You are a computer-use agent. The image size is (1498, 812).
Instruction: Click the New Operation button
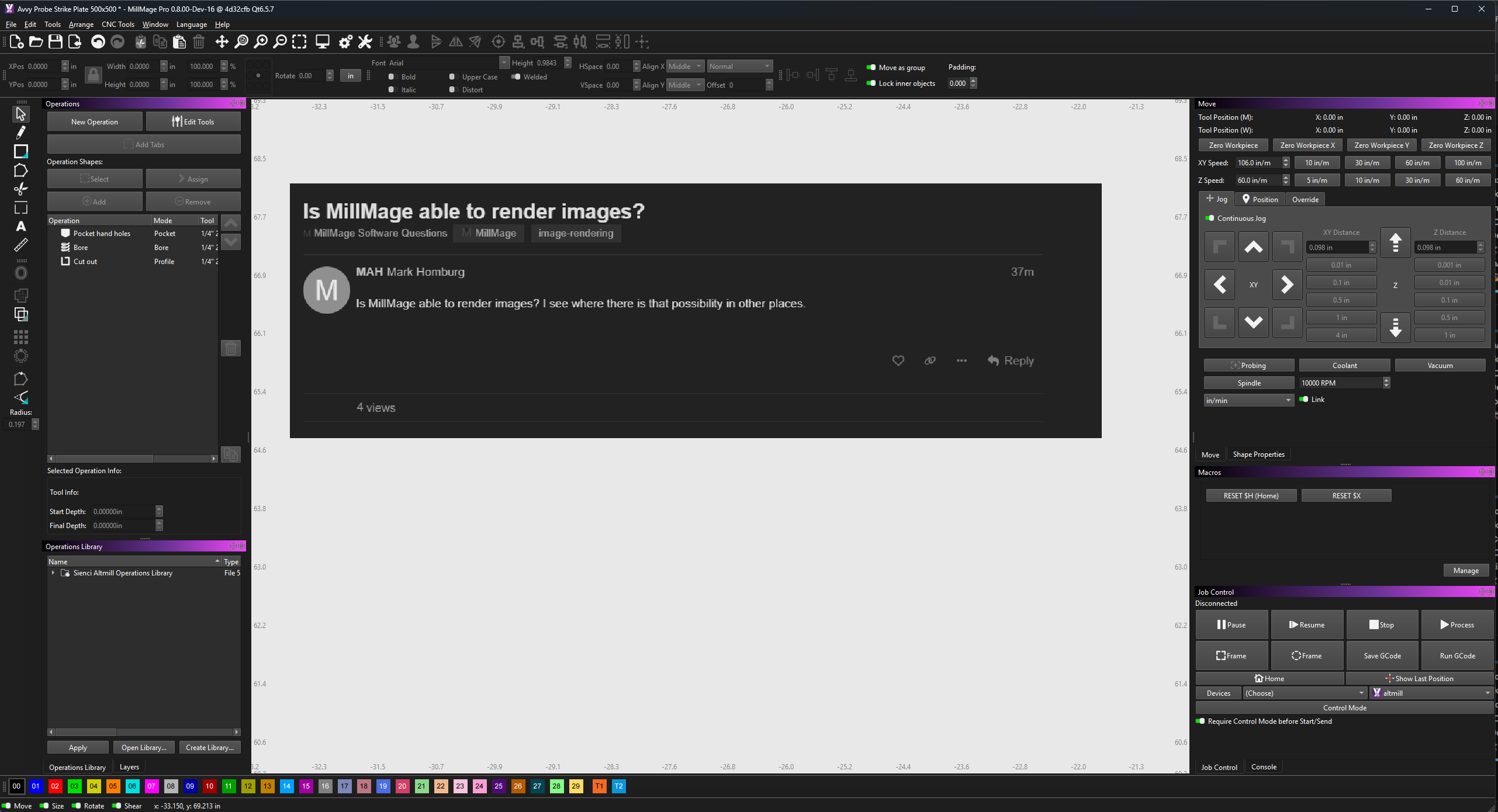point(94,122)
